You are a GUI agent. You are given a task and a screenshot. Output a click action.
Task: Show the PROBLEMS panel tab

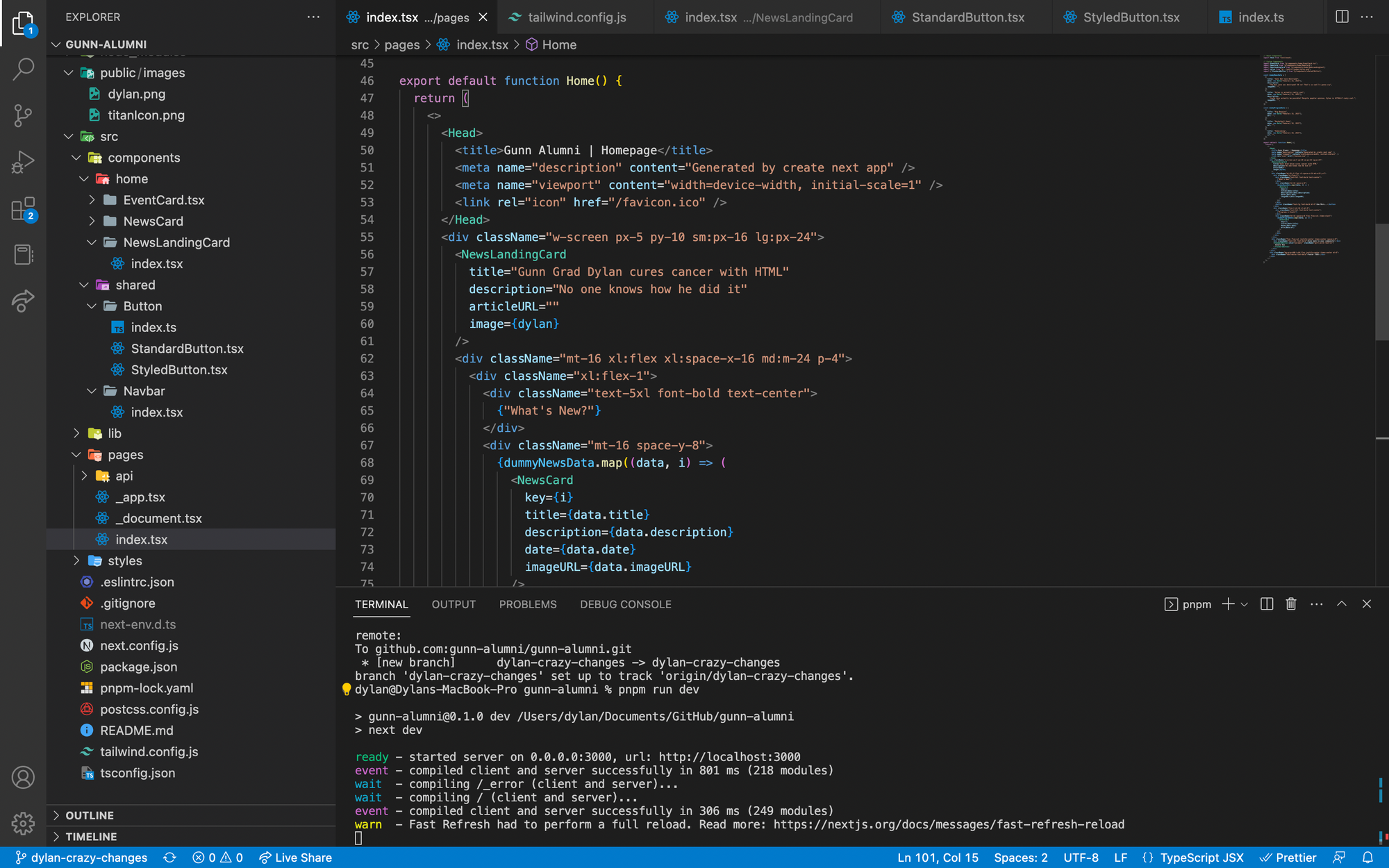click(x=528, y=604)
